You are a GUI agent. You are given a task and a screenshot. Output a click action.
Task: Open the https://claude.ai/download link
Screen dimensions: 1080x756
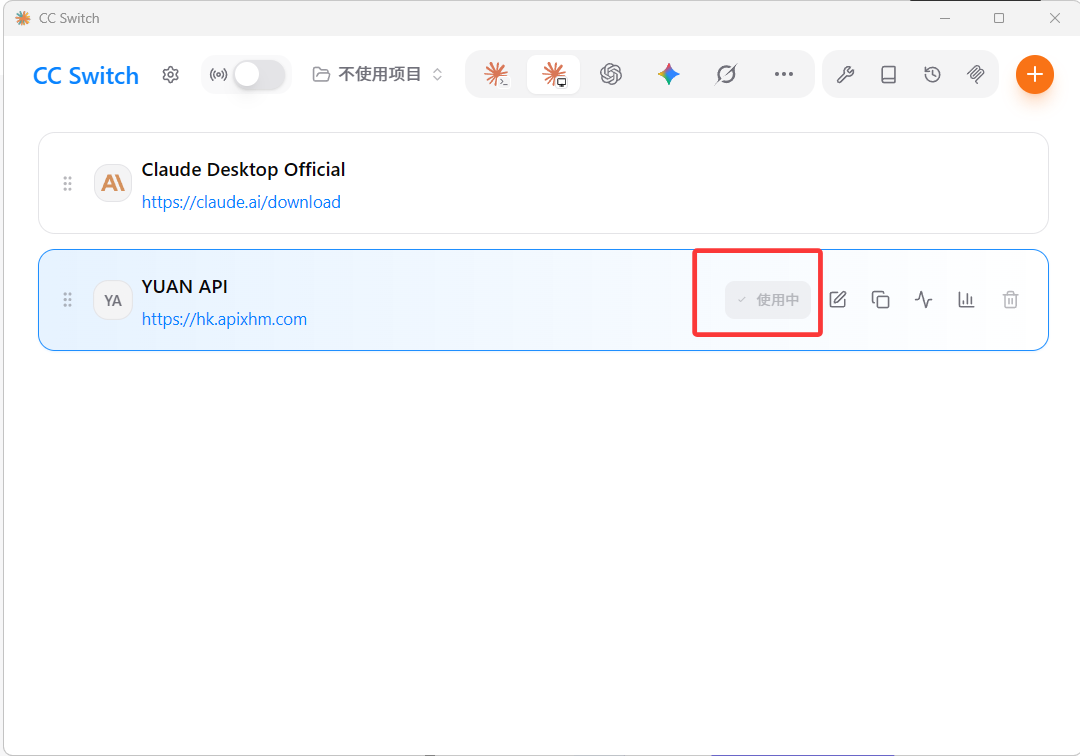click(x=241, y=202)
